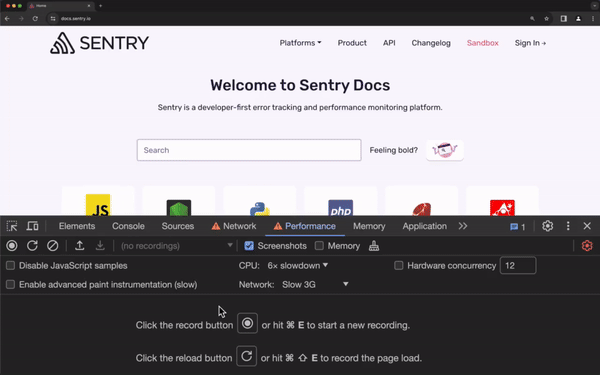Uncheck the Screenshots checkbox
The height and width of the screenshot is (375, 600).
[249, 246]
